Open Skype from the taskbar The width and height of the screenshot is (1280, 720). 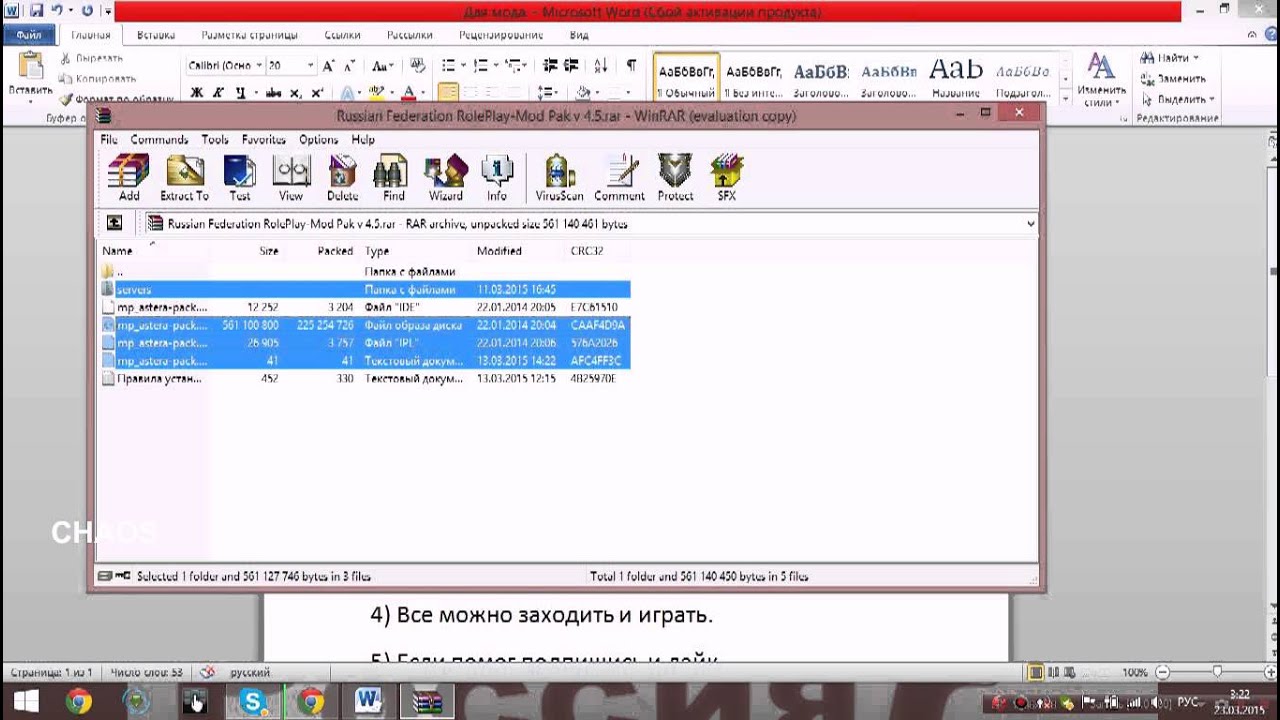point(254,702)
